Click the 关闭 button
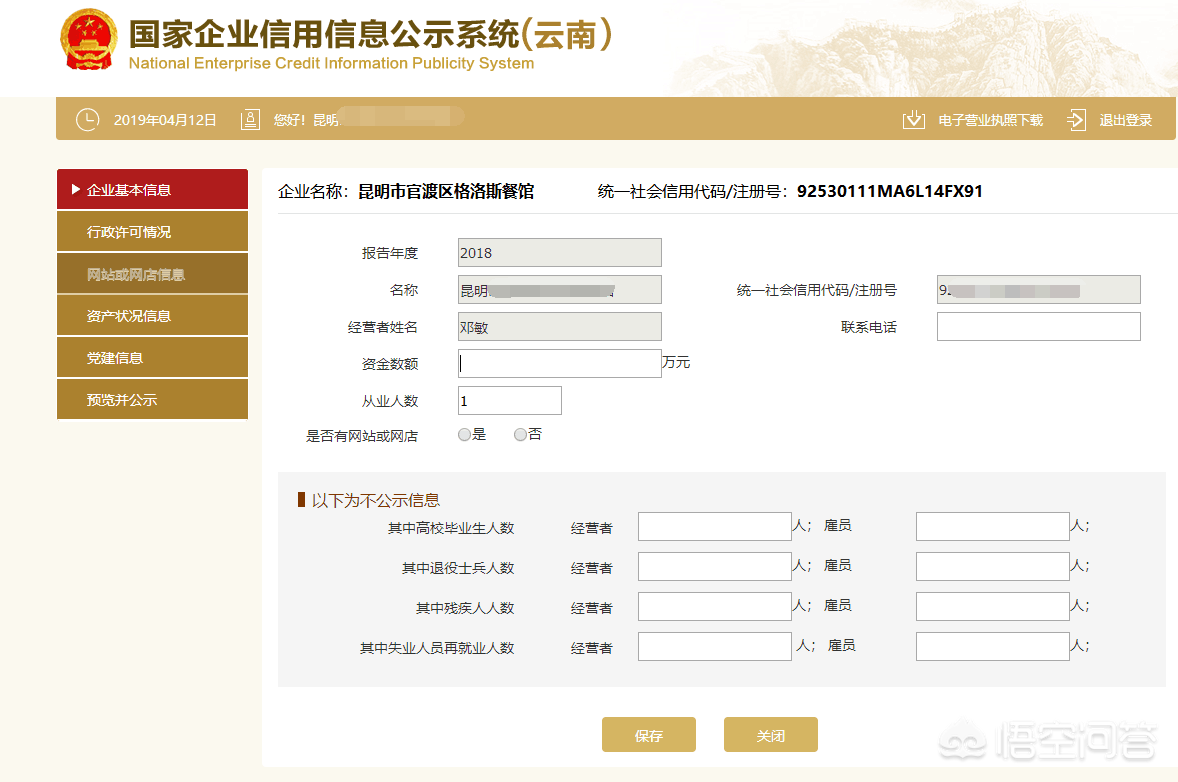Viewport: 1178px width, 782px height. tap(770, 734)
